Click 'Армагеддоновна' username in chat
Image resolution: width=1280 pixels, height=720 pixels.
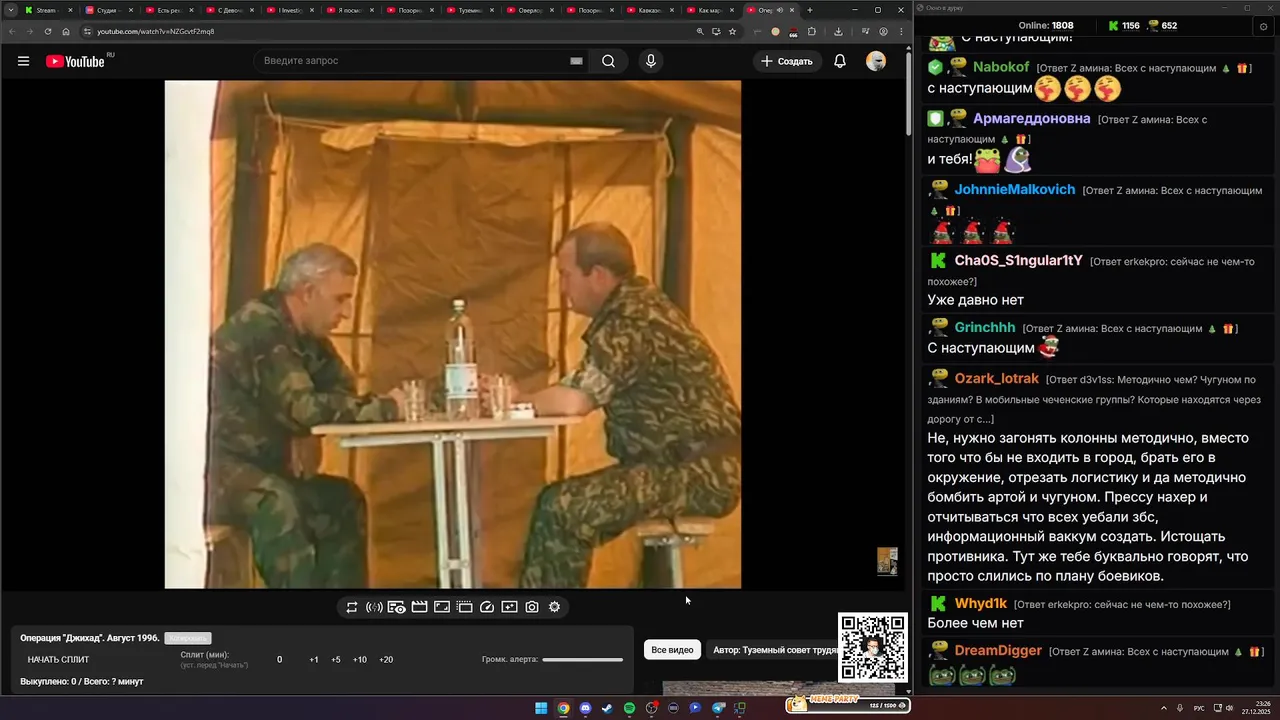1031,118
